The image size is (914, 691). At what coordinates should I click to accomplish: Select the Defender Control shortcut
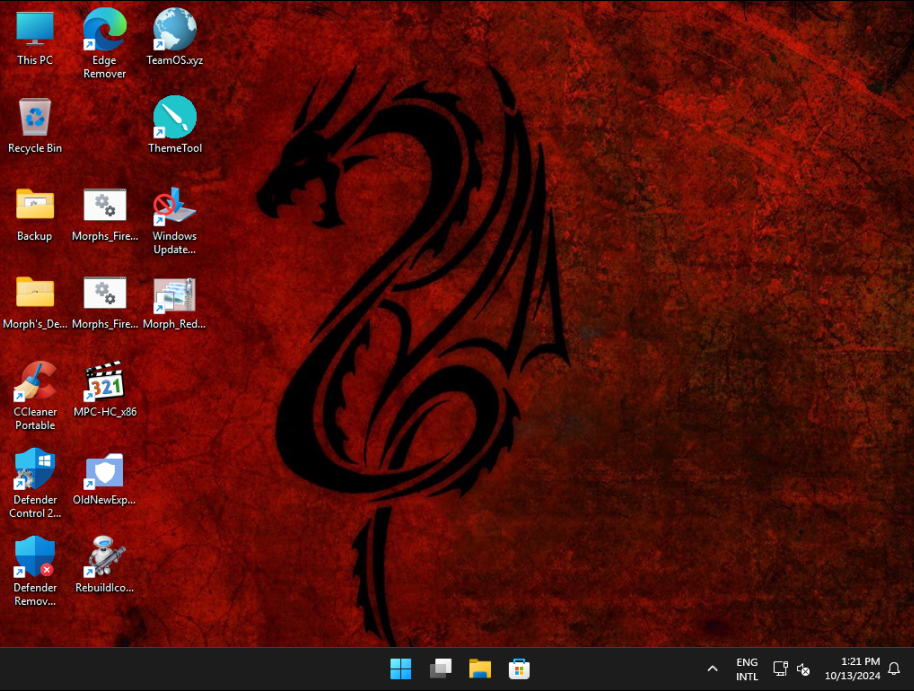(35, 470)
